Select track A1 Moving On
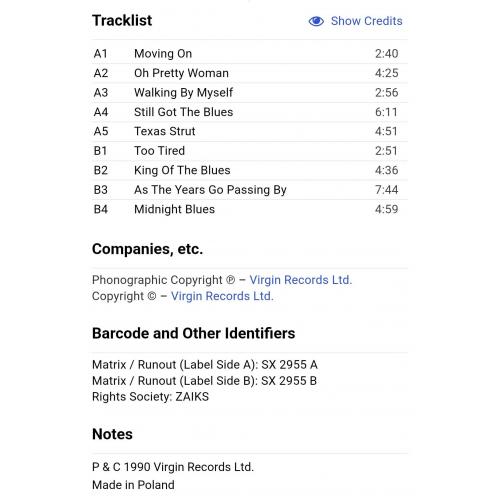This screenshot has width=500, height=500. click(250, 54)
